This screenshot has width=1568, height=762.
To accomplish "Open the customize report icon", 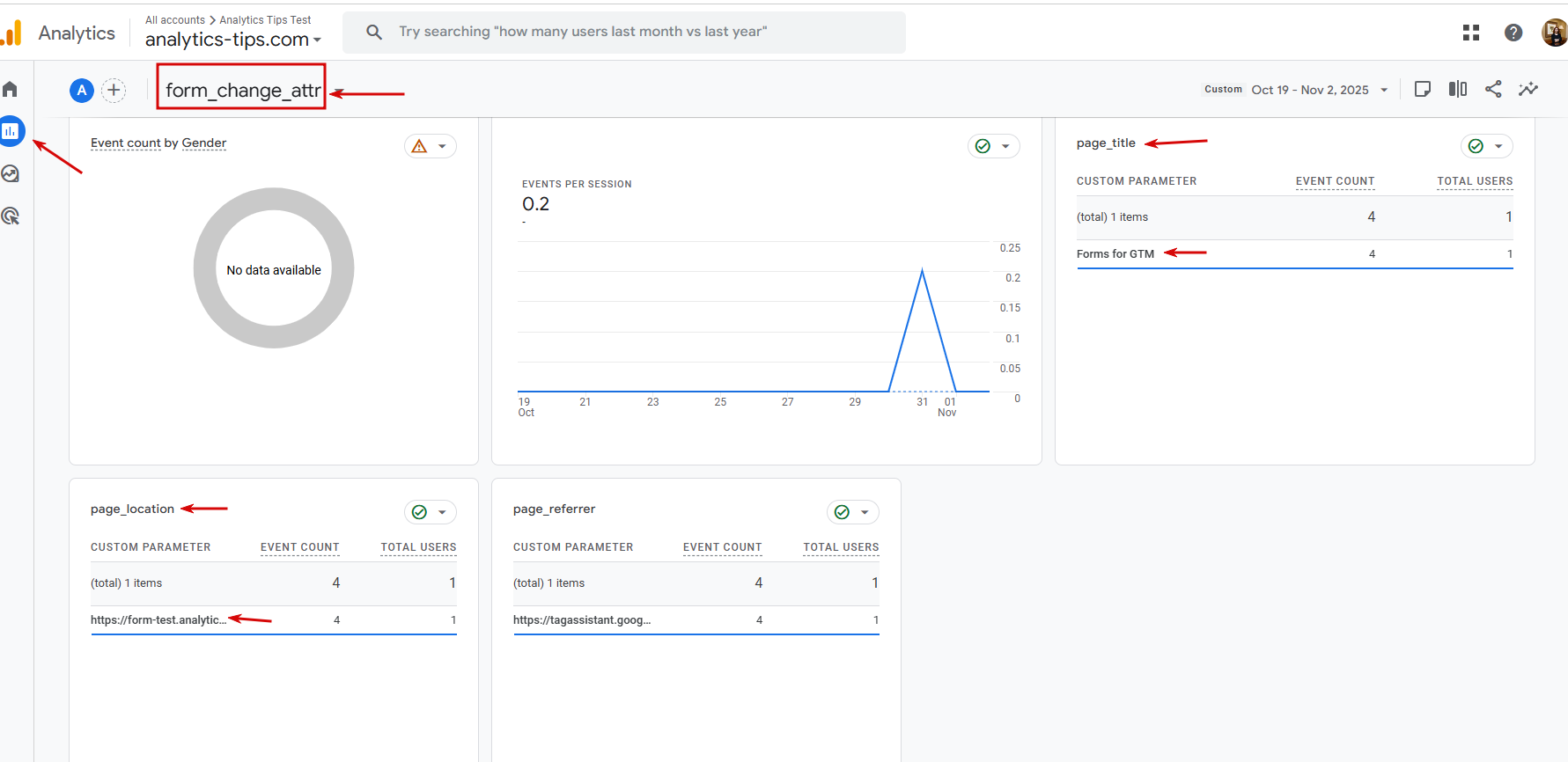I will tap(1422, 89).
